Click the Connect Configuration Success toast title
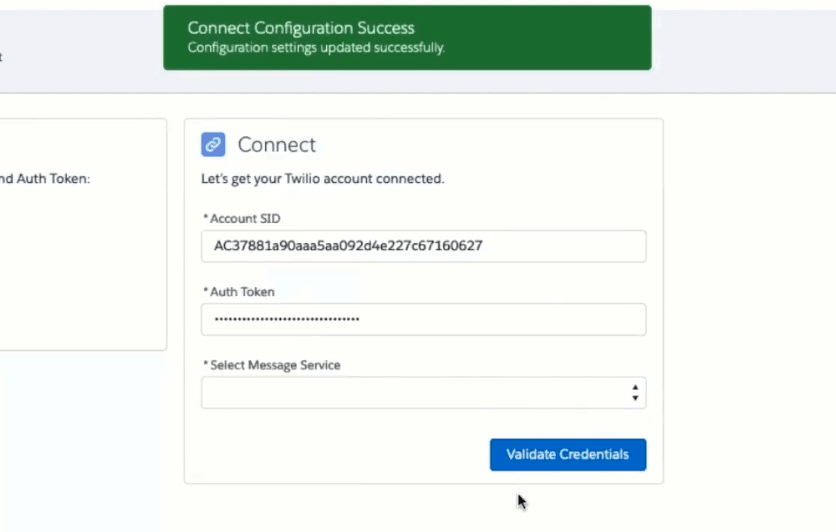The height and width of the screenshot is (532, 836). coord(300,28)
